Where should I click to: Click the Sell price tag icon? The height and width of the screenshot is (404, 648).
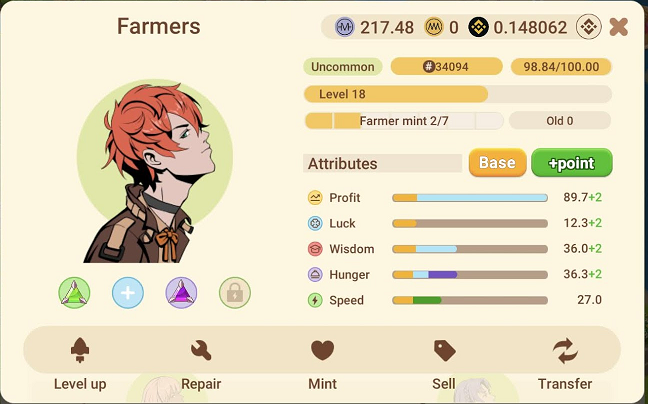click(x=444, y=351)
